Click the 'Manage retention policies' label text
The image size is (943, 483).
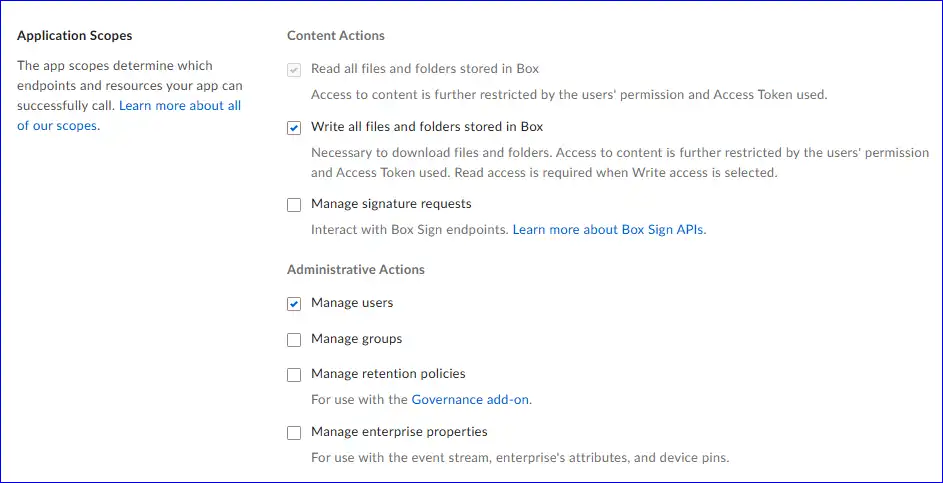pyautogui.click(x=388, y=374)
